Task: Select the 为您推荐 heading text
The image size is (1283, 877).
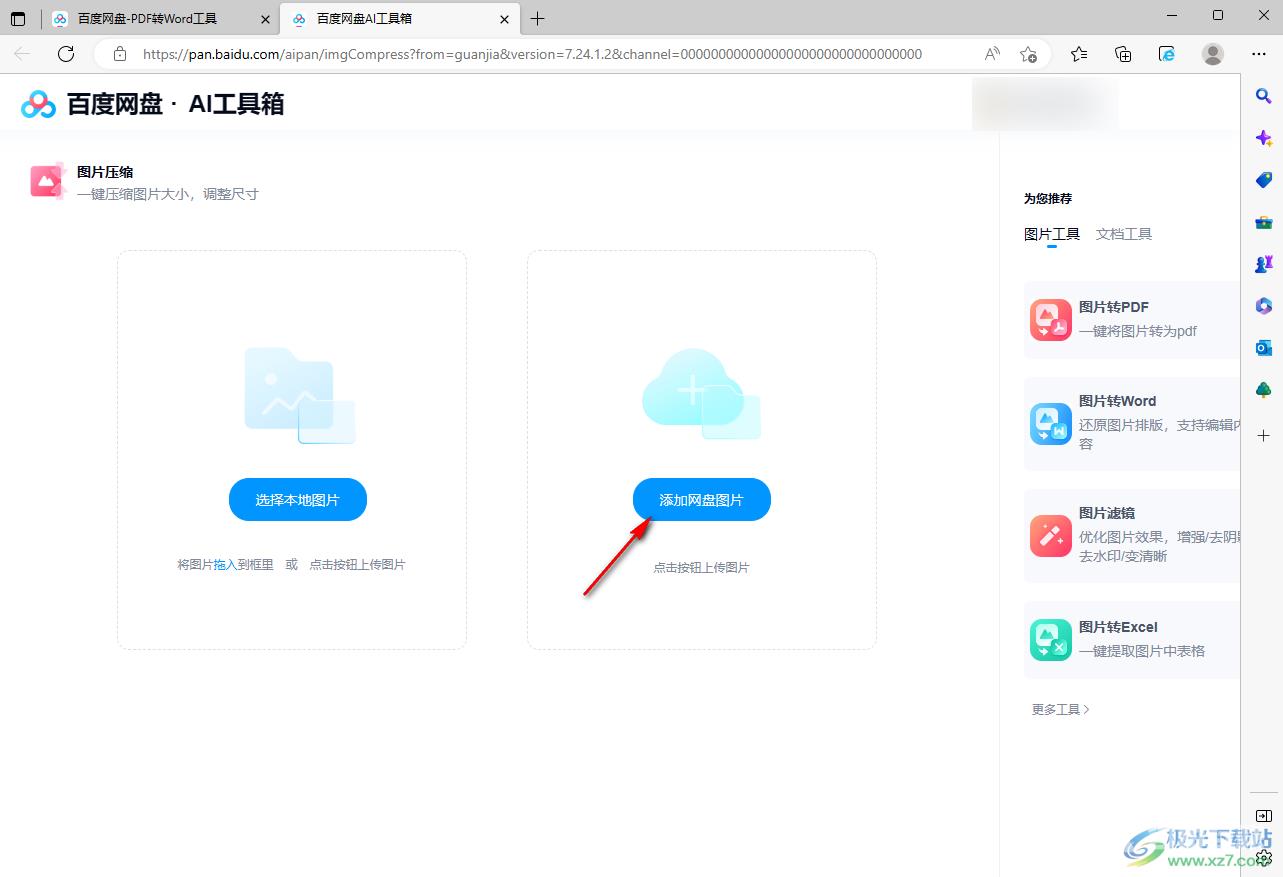Action: (1048, 198)
